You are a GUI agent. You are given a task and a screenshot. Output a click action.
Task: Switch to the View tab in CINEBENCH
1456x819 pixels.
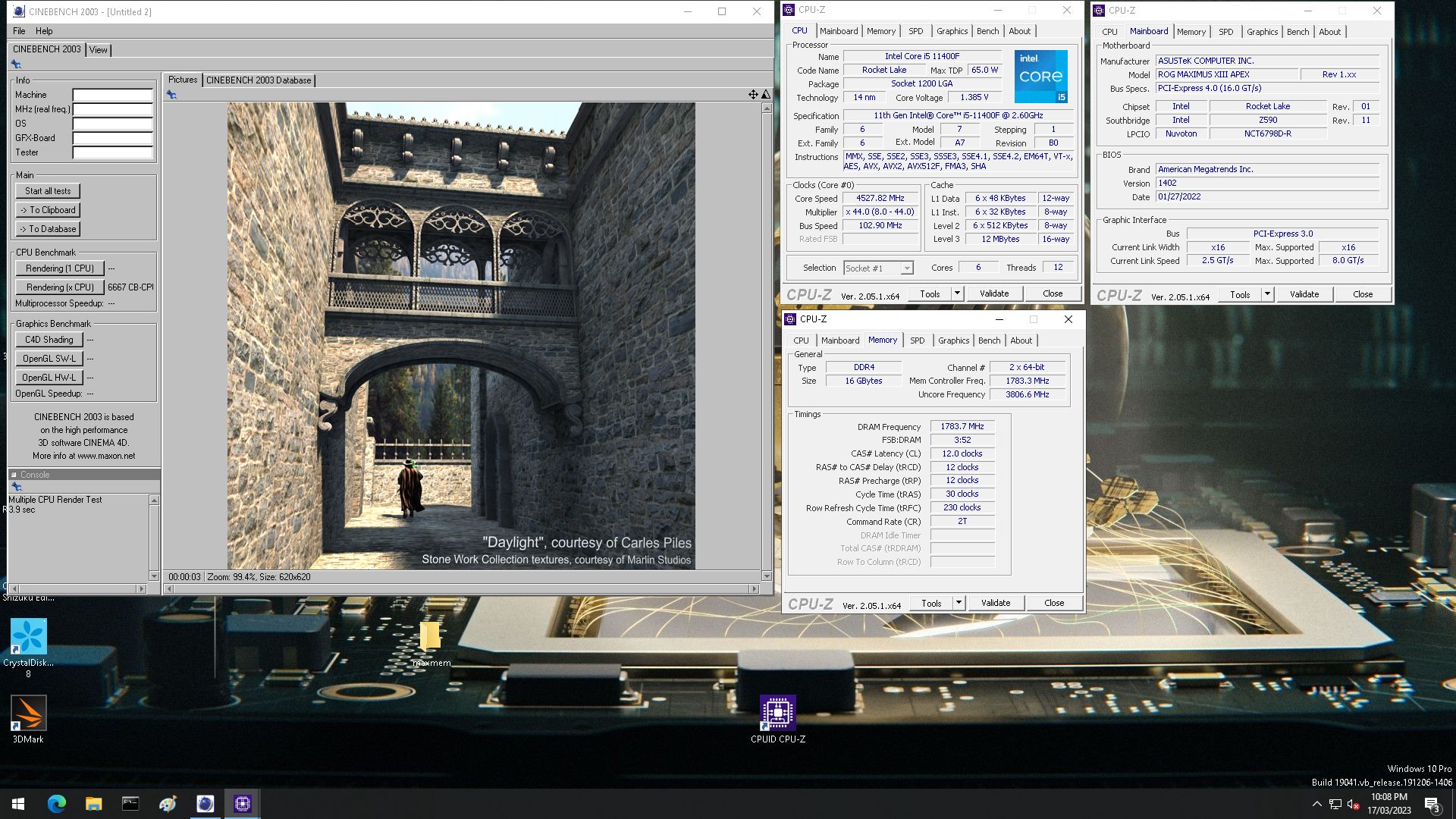[x=99, y=50]
